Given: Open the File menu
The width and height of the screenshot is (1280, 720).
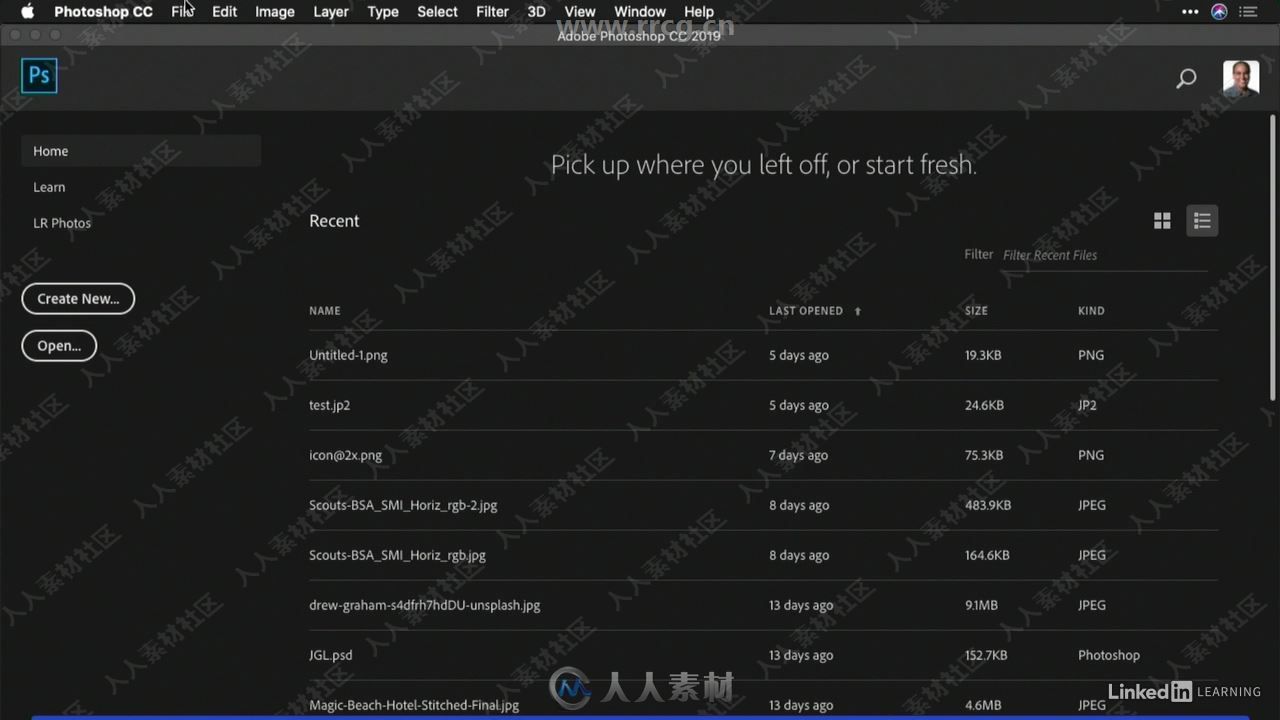Looking at the screenshot, I should coord(182,12).
